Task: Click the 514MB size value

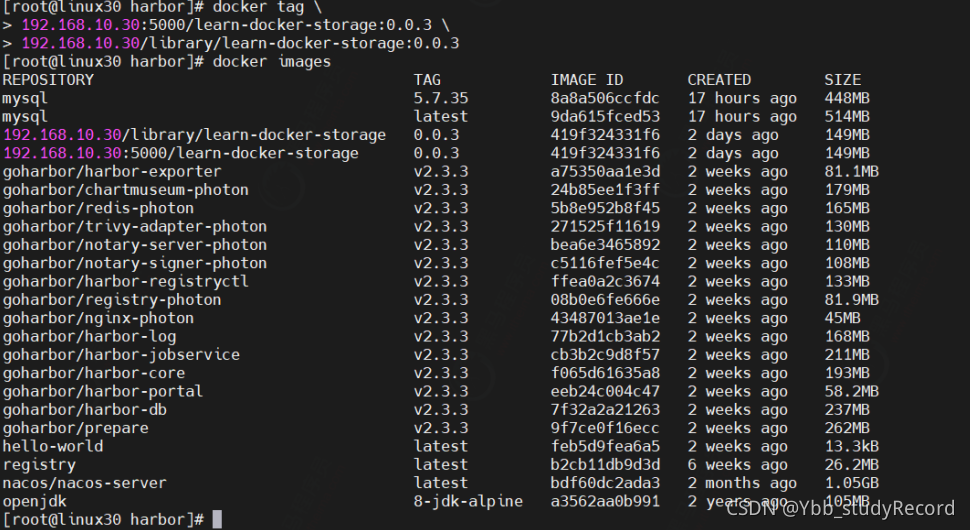Action: (x=847, y=116)
